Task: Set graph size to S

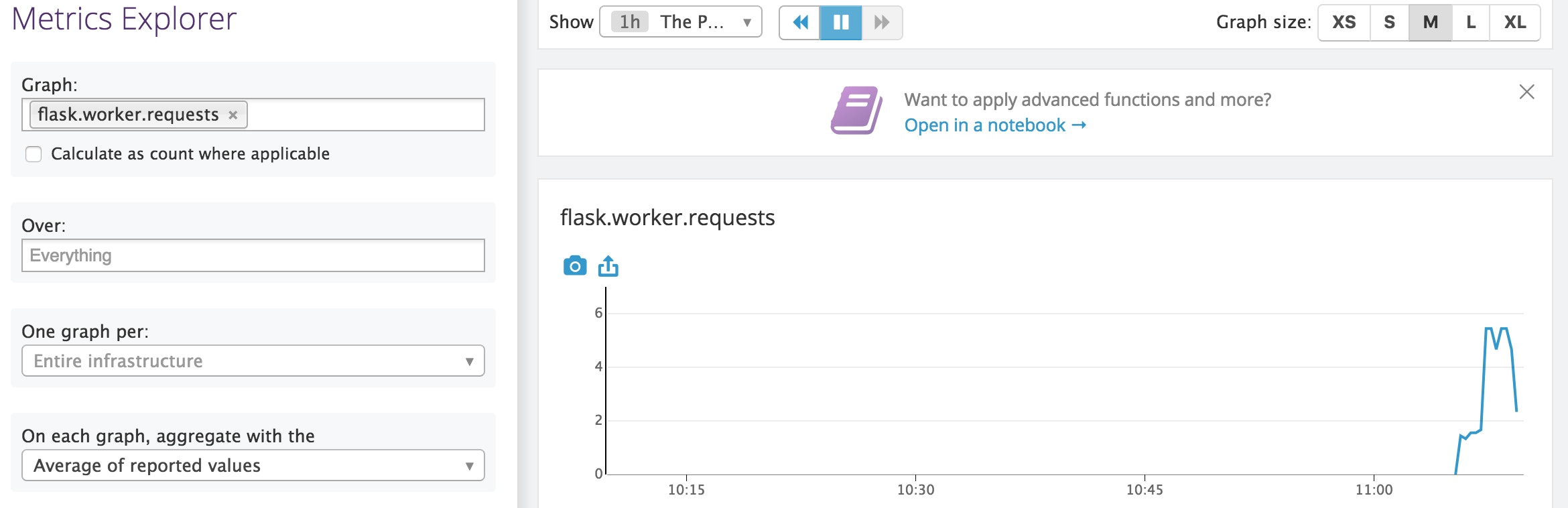Action: pyautogui.click(x=1390, y=23)
